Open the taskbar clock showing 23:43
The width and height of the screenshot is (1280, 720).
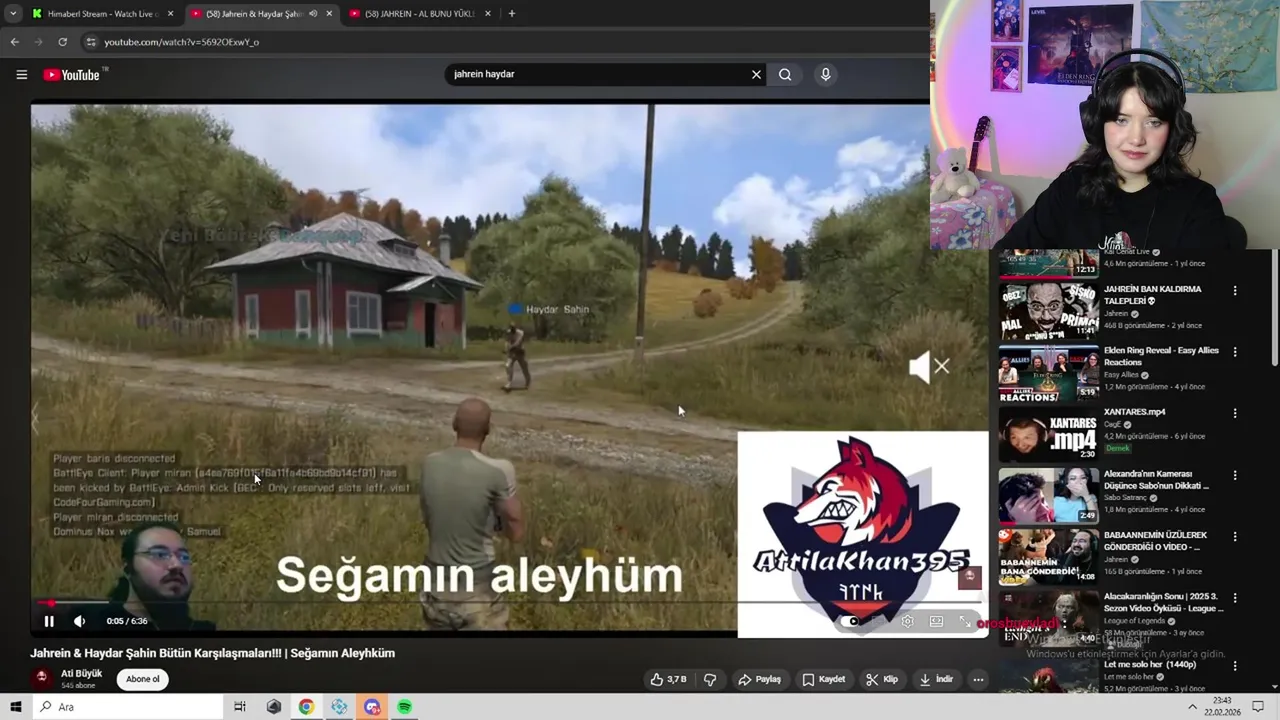click(1222, 706)
